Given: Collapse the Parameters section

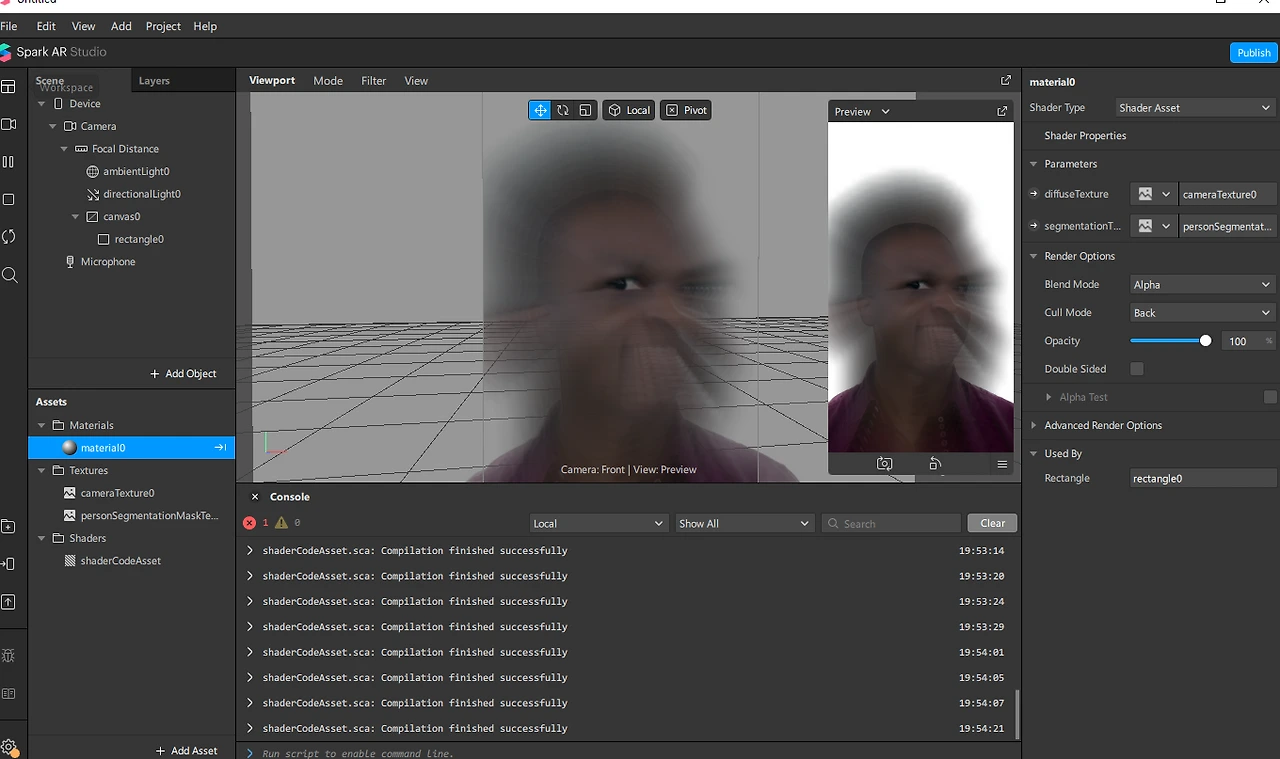Looking at the screenshot, I should click(1034, 164).
